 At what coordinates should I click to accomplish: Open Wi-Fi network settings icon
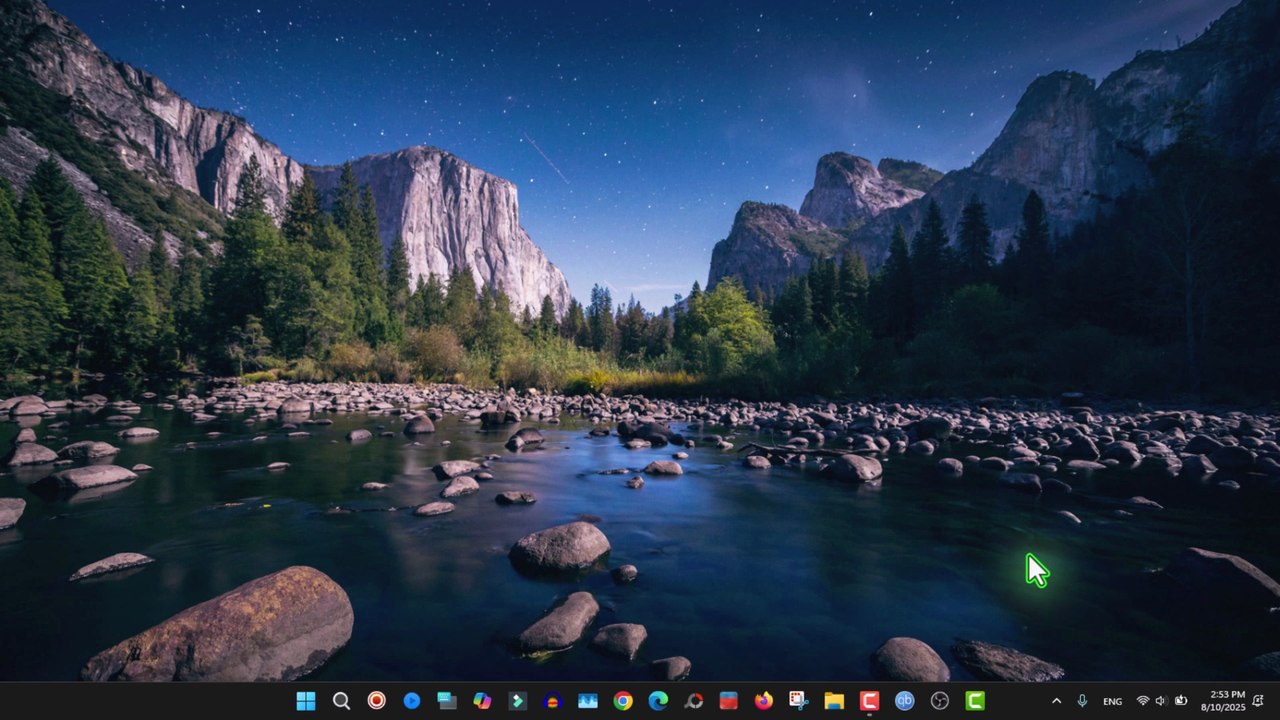[x=1142, y=701]
